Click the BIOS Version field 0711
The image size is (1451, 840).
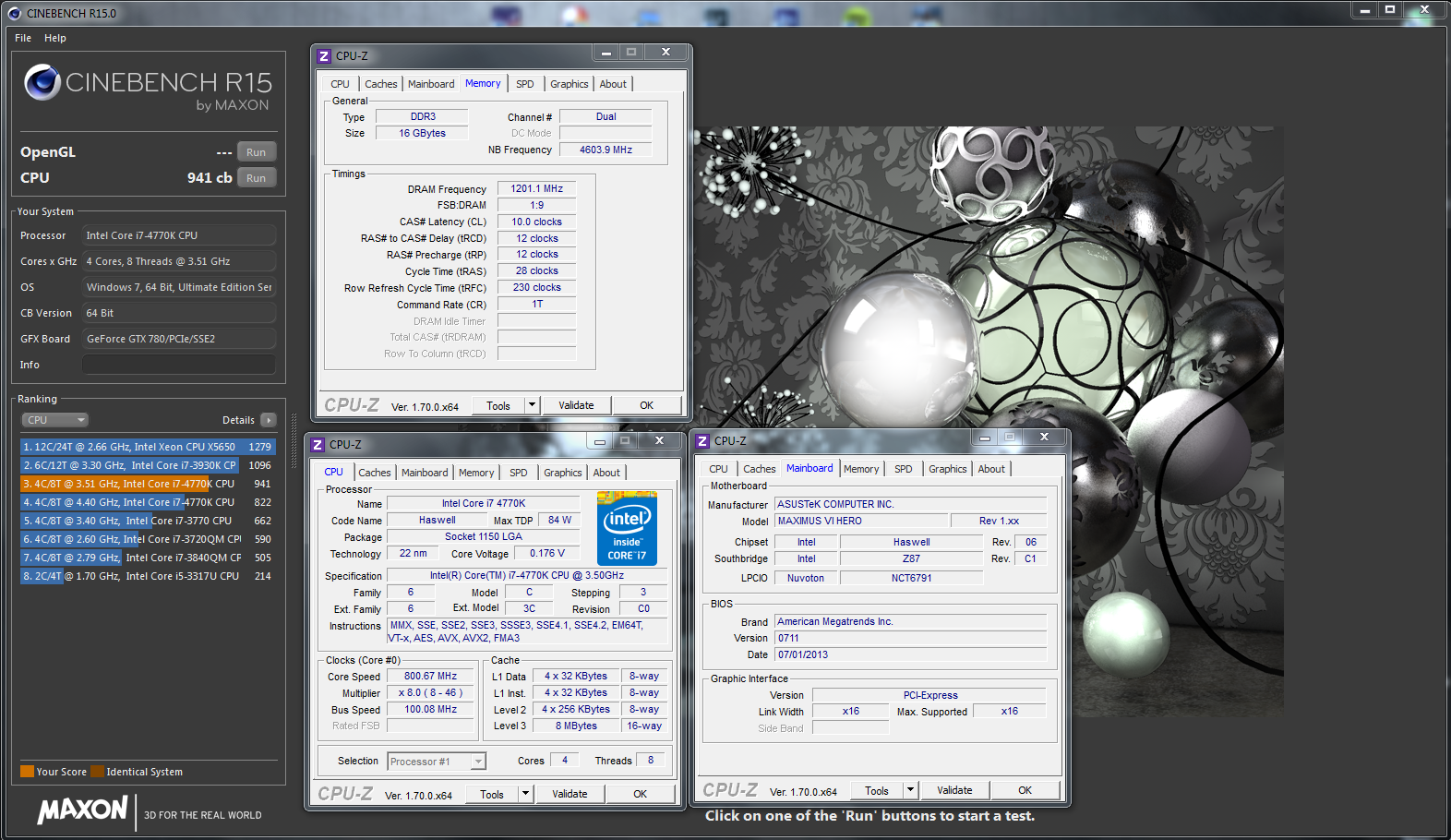[911, 638]
